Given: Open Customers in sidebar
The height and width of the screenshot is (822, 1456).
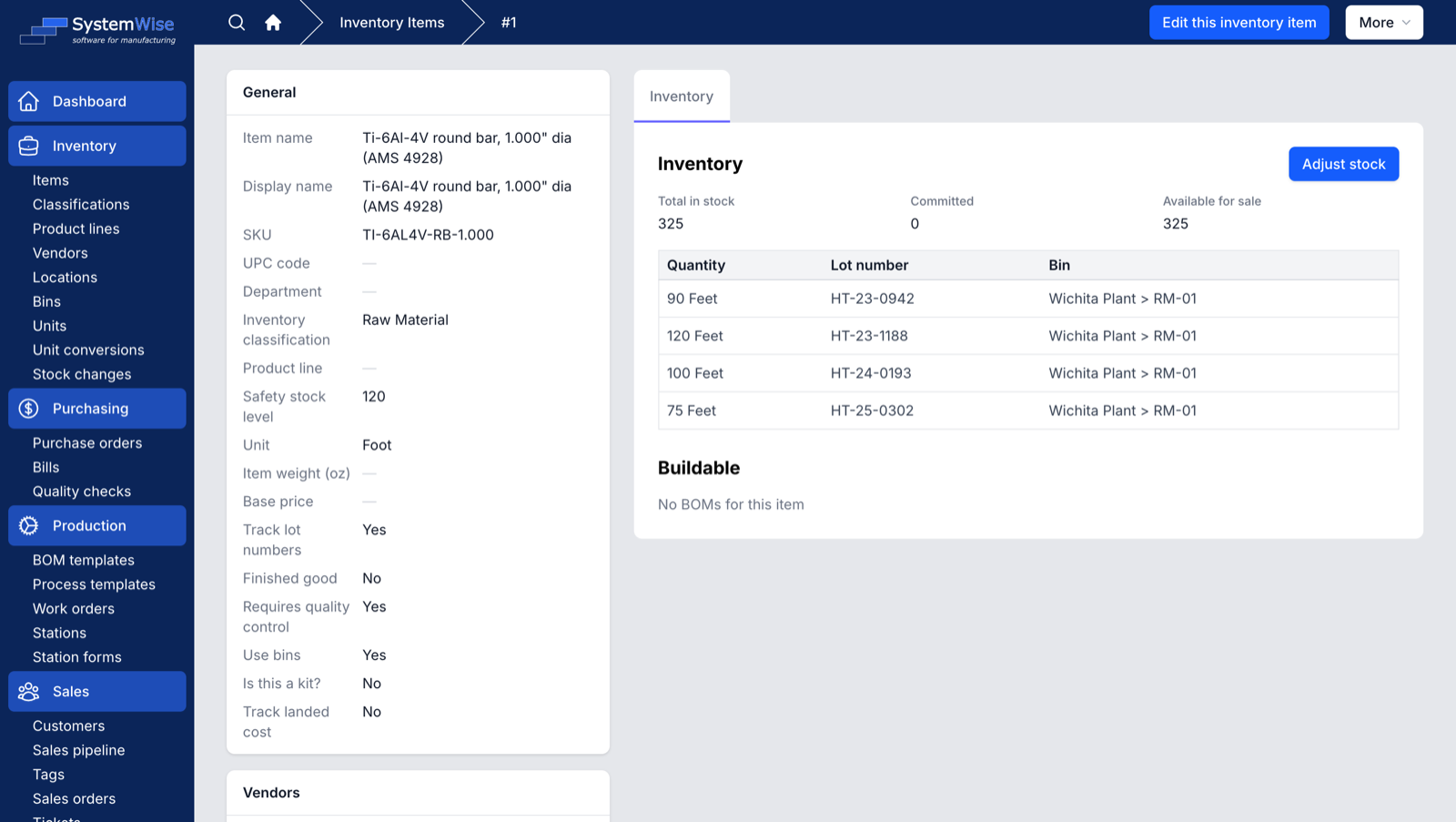Looking at the screenshot, I should point(68,726).
